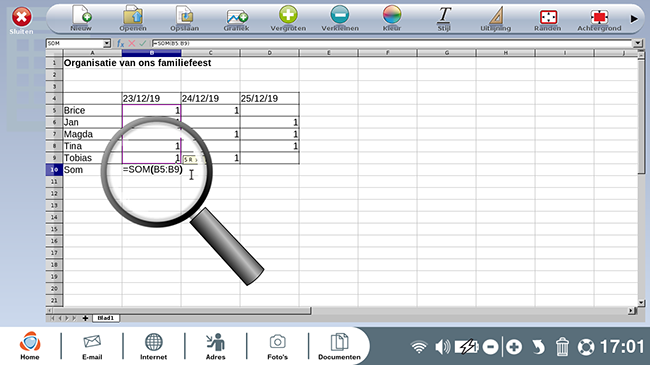Zoom out with the Verkleinen button
The width and height of the screenshot is (650, 365).
(340, 18)
